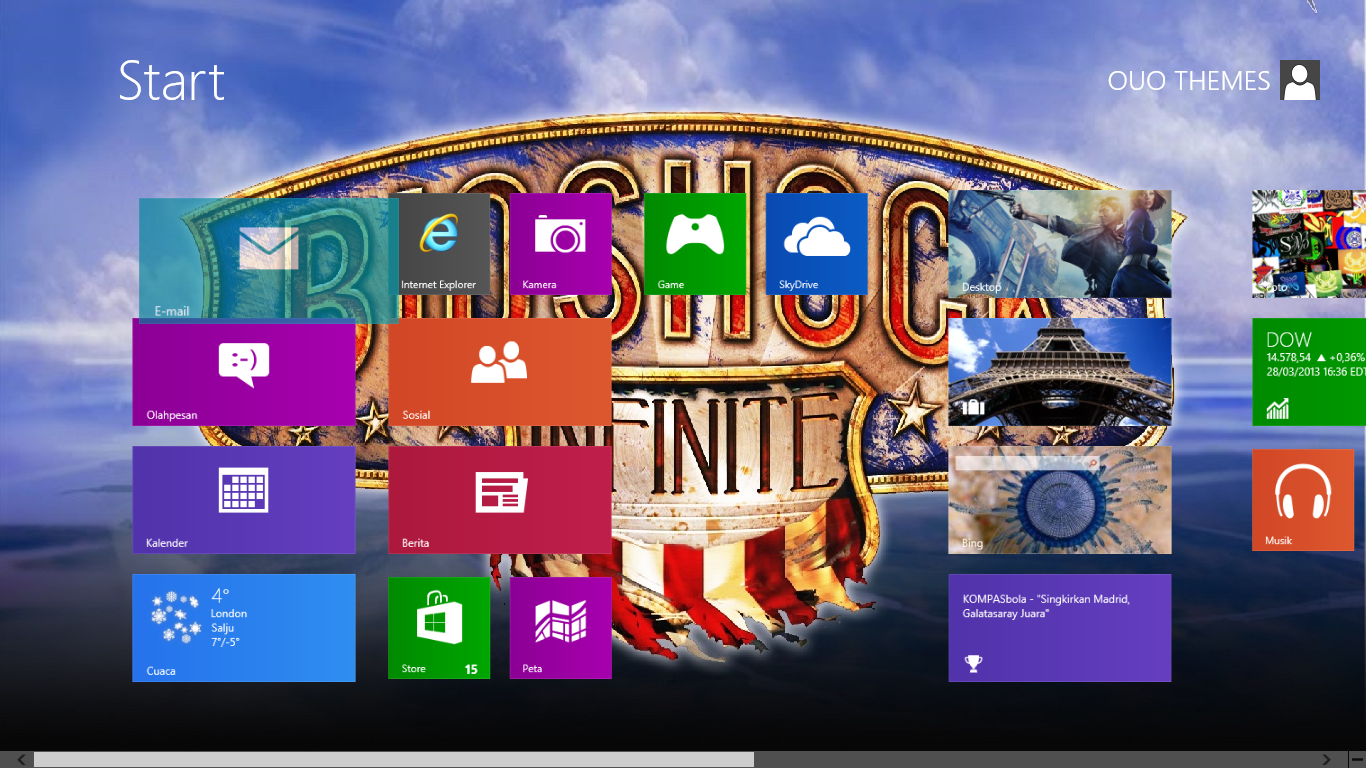This screenshot has width=1366, height=770.
Task: Open the Xbox Game tile
Action: click(x=695, y=244)
